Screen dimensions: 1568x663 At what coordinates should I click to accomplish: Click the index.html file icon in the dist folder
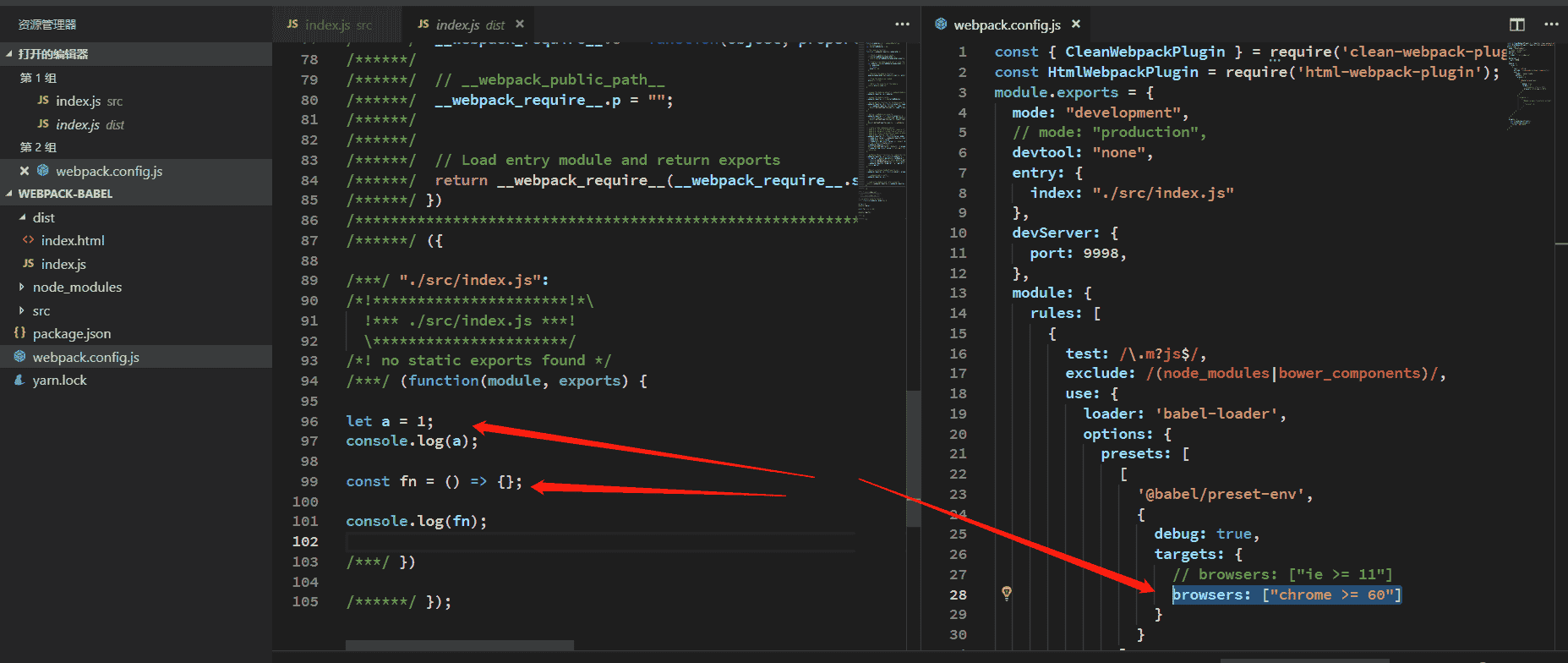(x=28, y=240)
